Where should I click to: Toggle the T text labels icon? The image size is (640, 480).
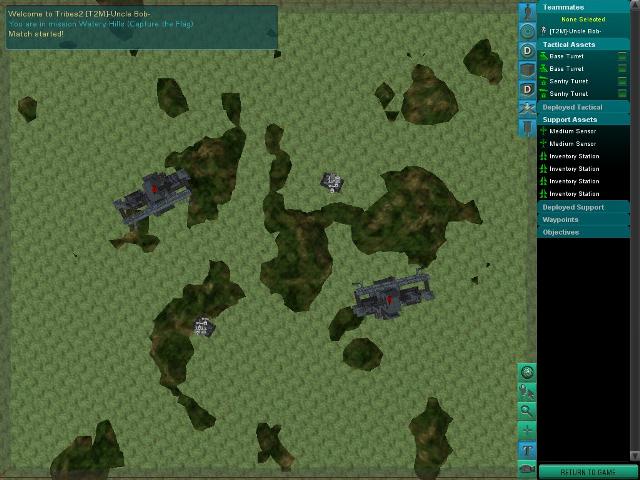[527, 450]
